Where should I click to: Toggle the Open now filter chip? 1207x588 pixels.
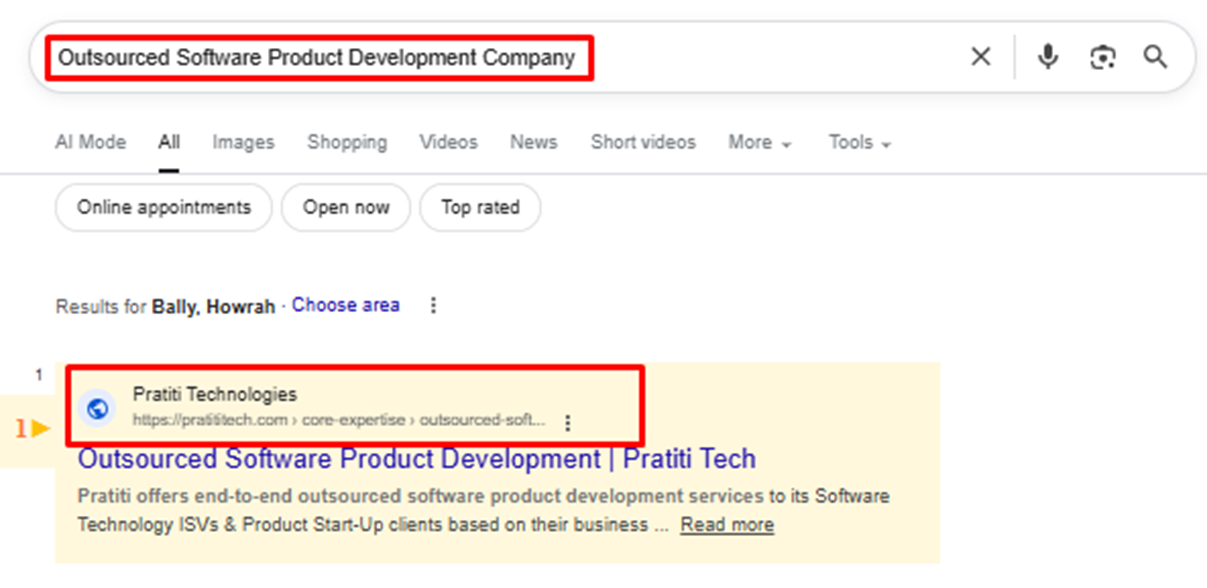coord(346,208)
